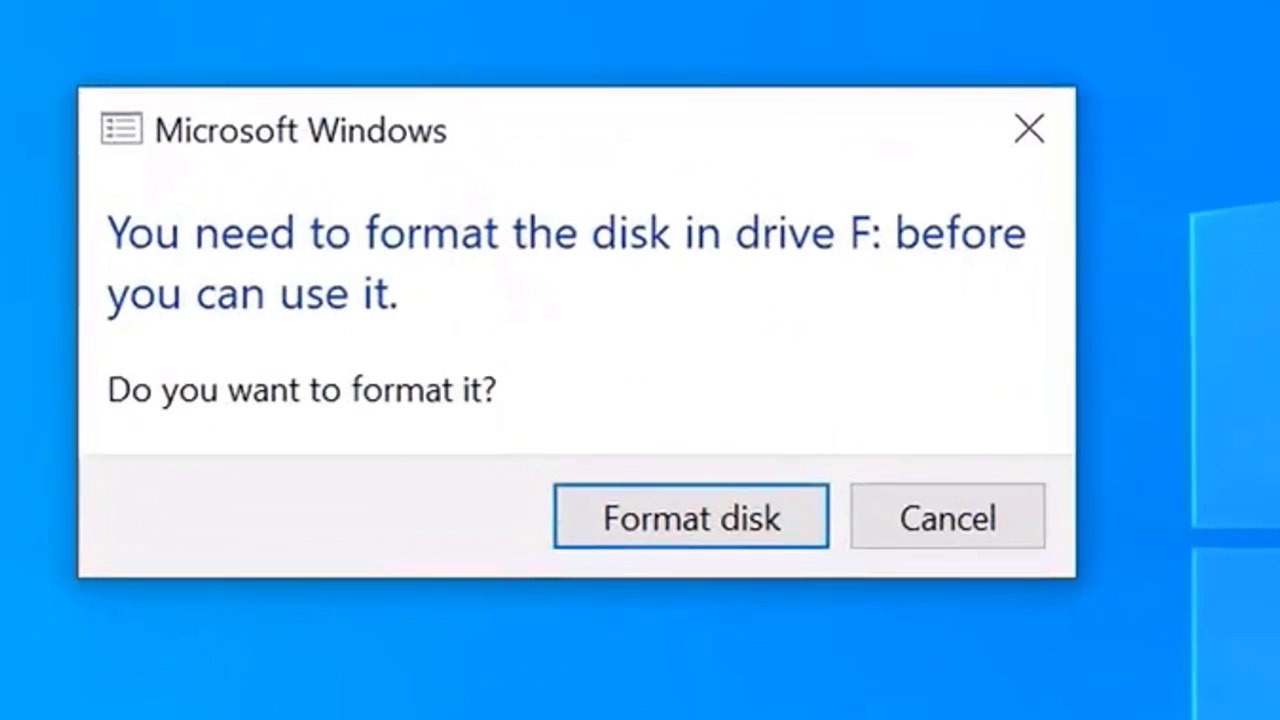The image size is (1280, 720).
Task: Click the dialog's title bar list icon
Action: tap(121, 129)
